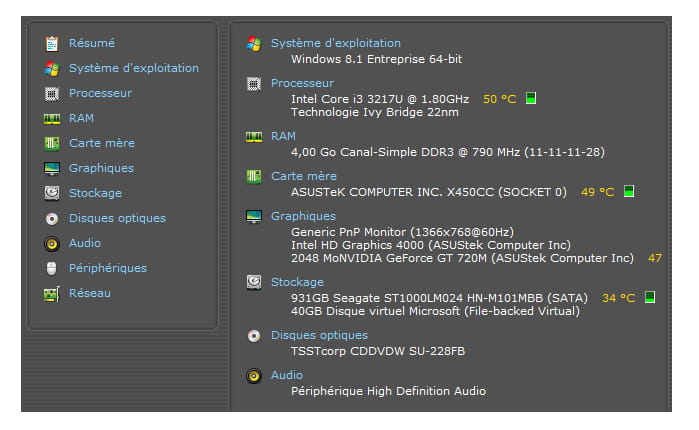Image resolution: width=699 pixels, height=430 pixels.
Task: Click the Système d'exploitation heading link
Action: click(x=335, y=43)
